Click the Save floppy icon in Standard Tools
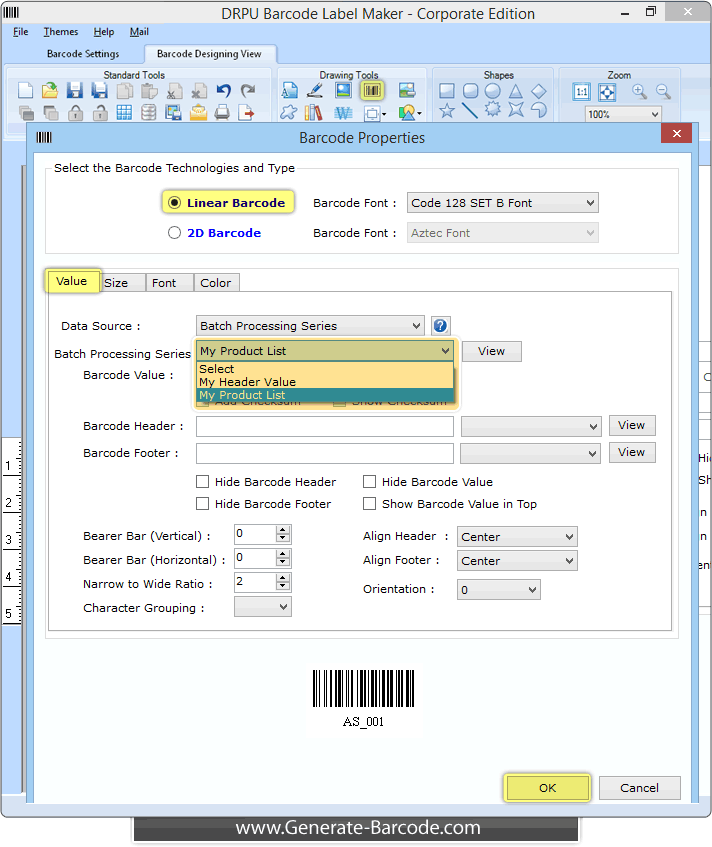Screen dimensions: 712x847 coord(75,90)
